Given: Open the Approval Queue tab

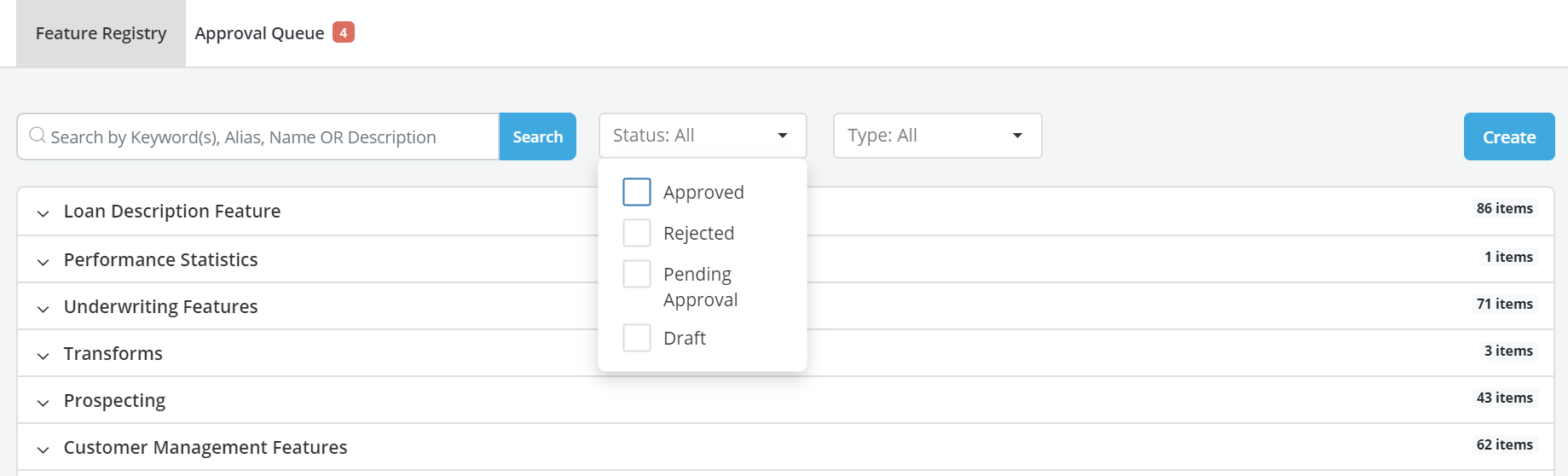Looking at the screenshot, I should point(259,33).
